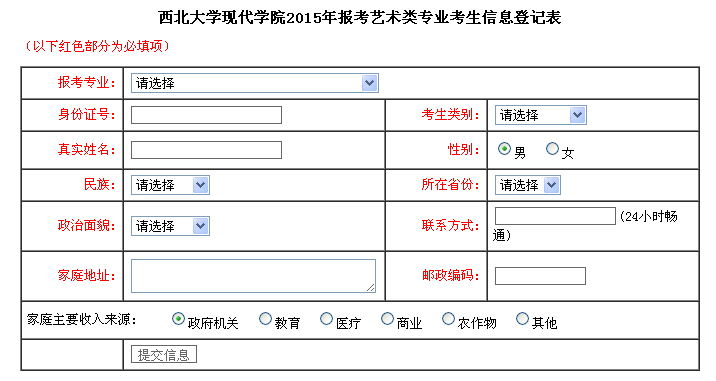Viewport: 716px width, 381px height.
Task: Open the 政治面貌 dropdown
Action: point(170,226)
